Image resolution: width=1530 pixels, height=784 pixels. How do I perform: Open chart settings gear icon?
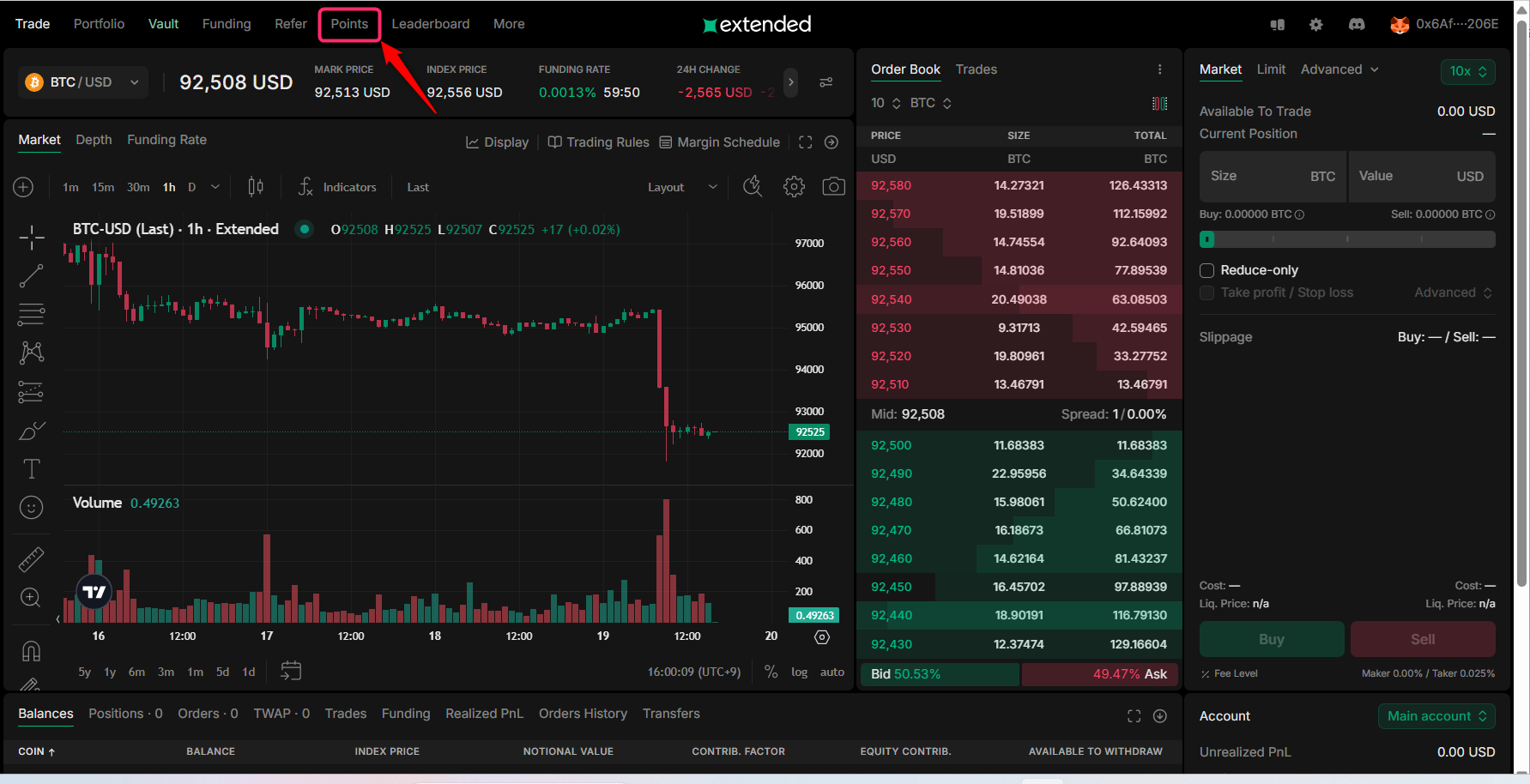(794, 187)
